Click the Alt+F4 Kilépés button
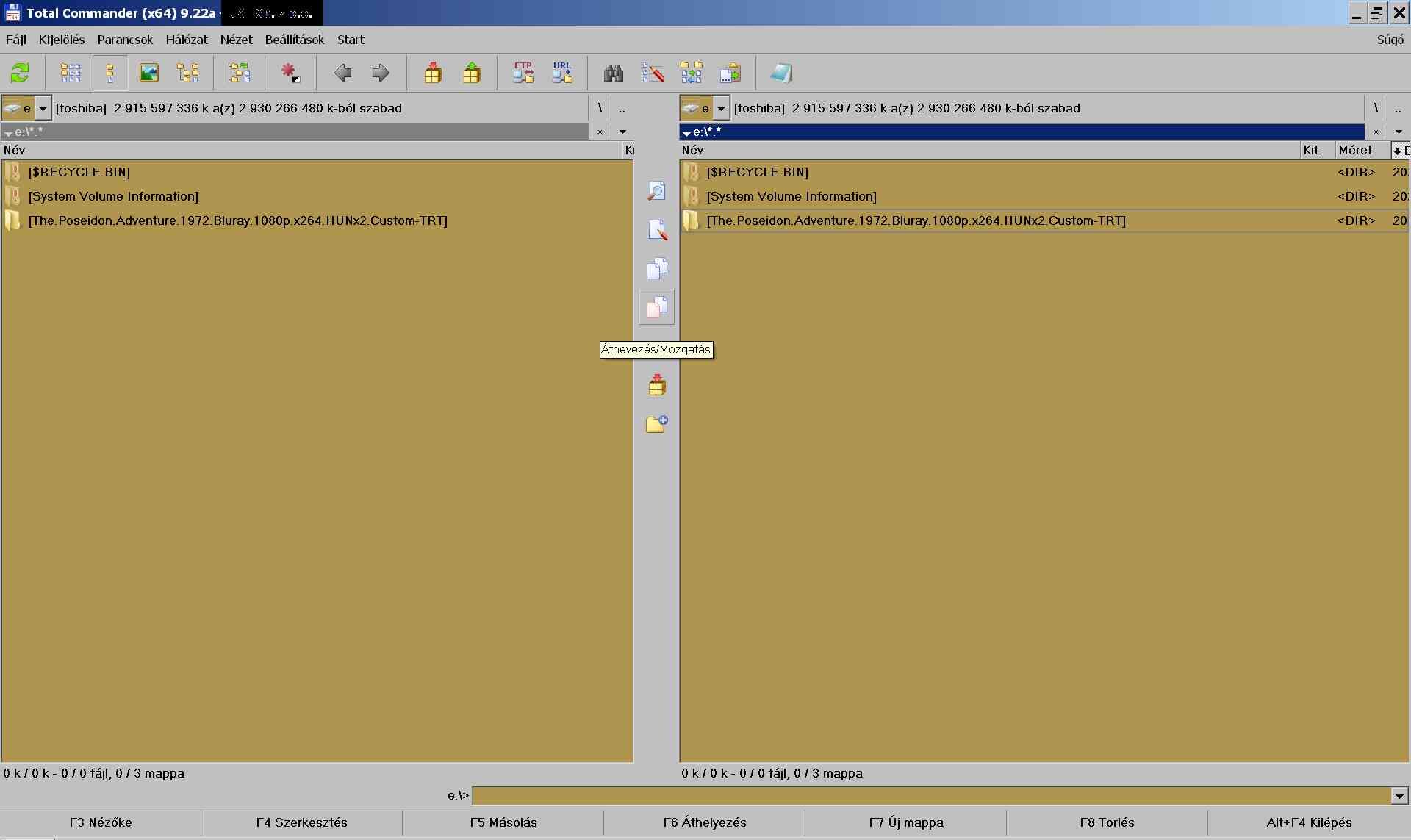Viewport: 1411px width, 840px height. click(1309, 822)
